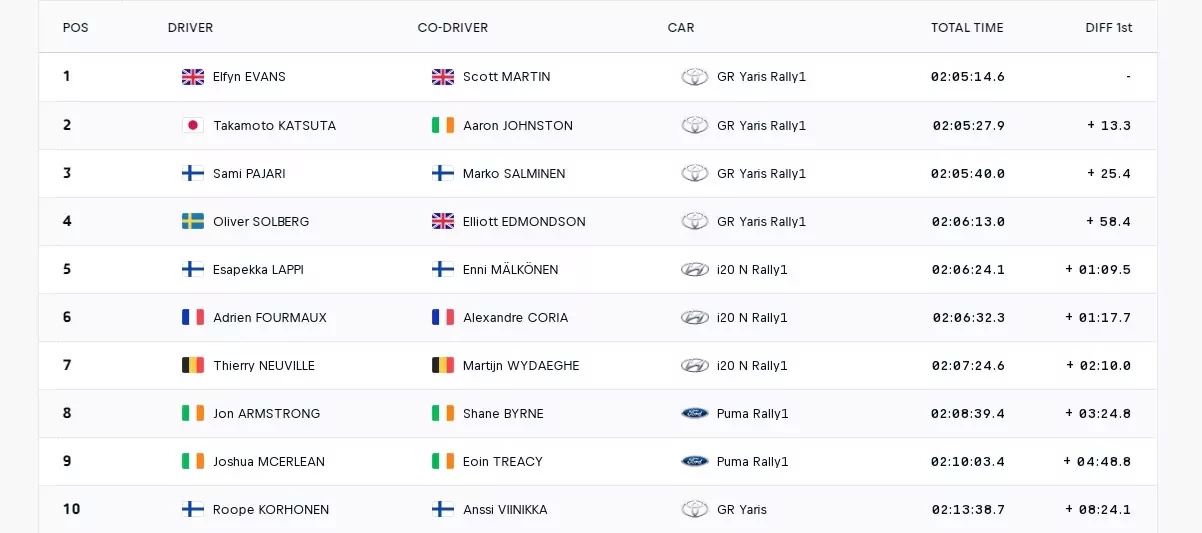Click Takamoto Katsuta's total time 02:05:27.9
This screenshot has width=1202, height=533.
coord(968,125)
